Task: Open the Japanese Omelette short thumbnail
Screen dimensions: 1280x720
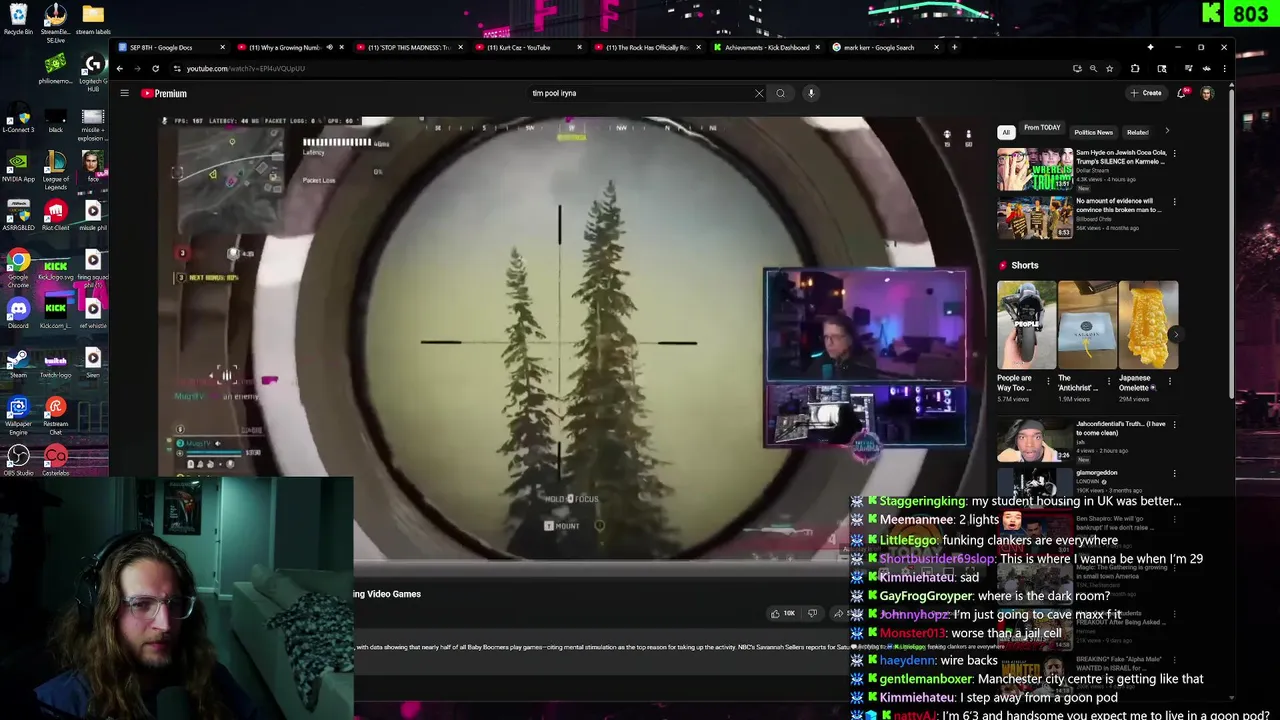Action: click(1148, 325)
